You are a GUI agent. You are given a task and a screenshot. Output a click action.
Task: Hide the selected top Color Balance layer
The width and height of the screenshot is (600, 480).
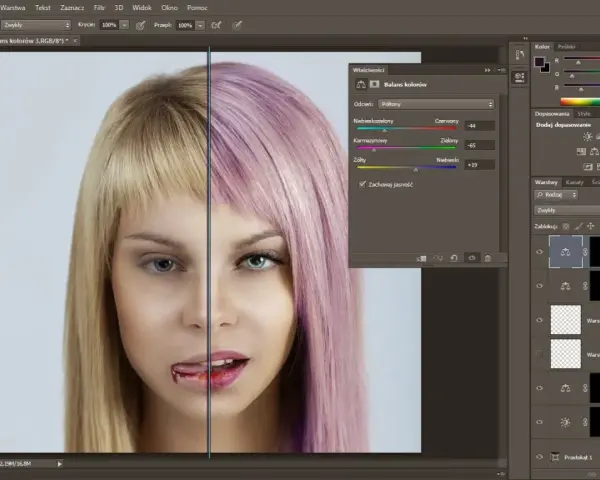[x=540, y=252]
